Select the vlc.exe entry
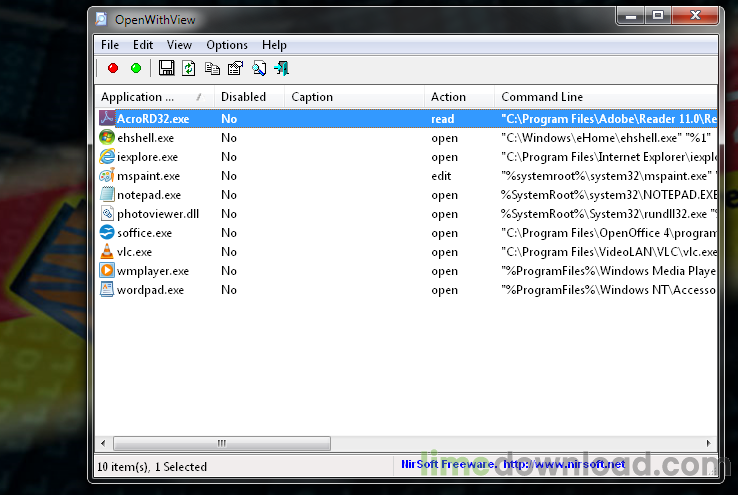 pyautogui.click(x=134, y=252)
